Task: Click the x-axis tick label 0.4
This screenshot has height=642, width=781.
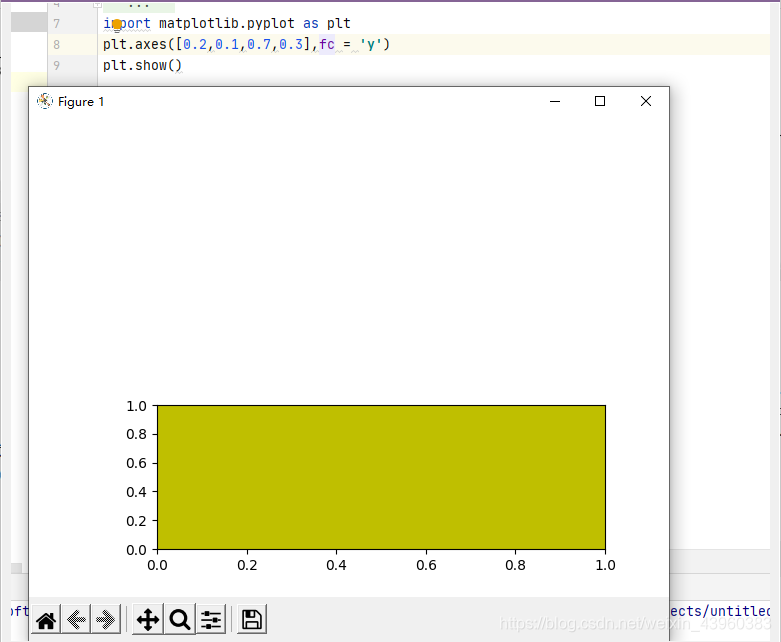Action: coord(336,565)
